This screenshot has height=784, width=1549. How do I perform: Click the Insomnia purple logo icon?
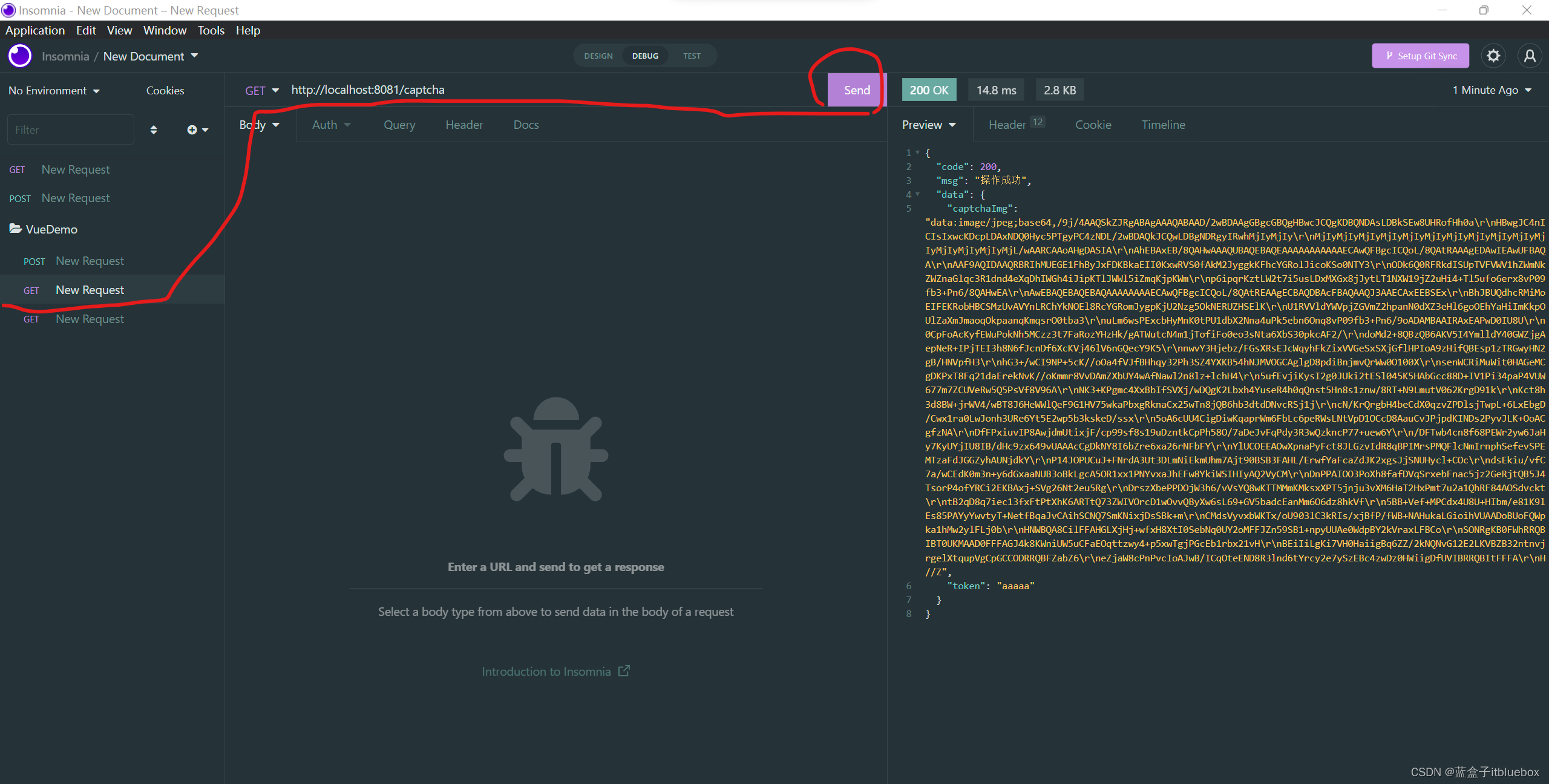[x=20, y=56]
